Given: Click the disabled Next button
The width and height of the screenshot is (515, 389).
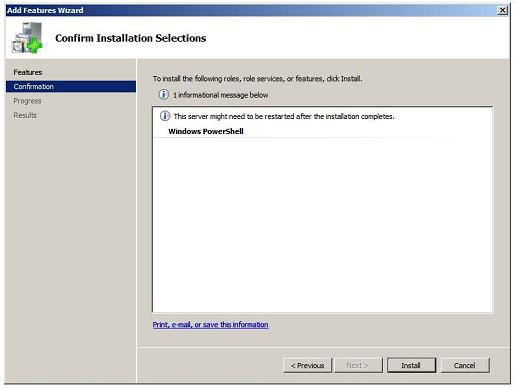Looking at the screenshot, I should pyautogui.click(x=358, y=365).
